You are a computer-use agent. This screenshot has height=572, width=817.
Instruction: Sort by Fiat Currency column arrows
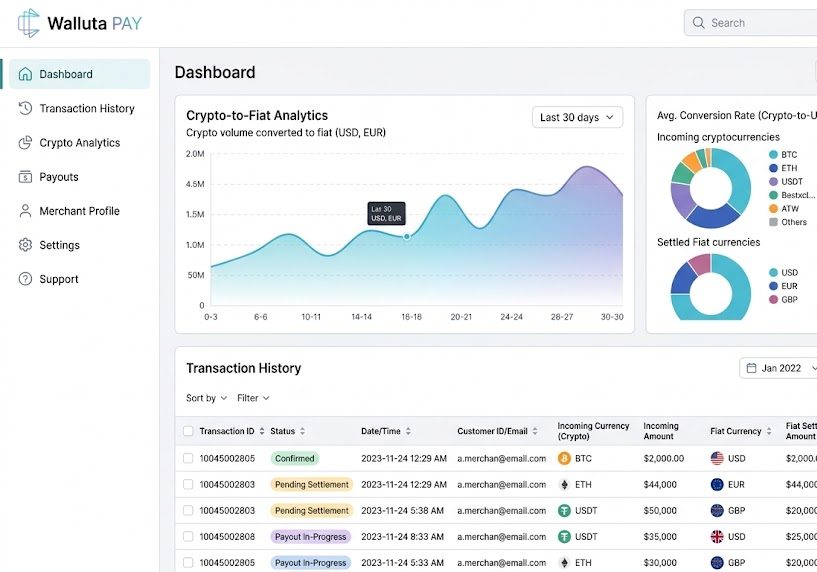tap(769, 431)
